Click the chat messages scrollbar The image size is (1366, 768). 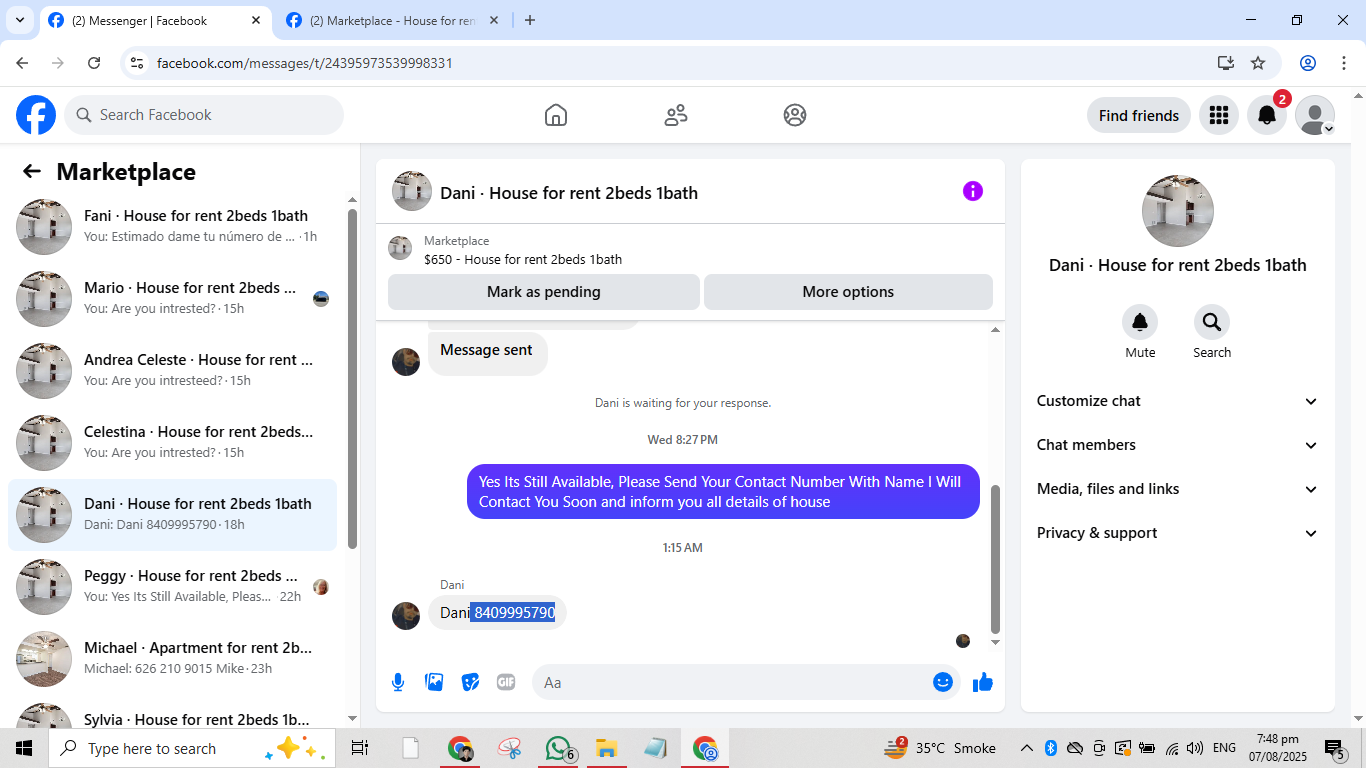[995, 560]
